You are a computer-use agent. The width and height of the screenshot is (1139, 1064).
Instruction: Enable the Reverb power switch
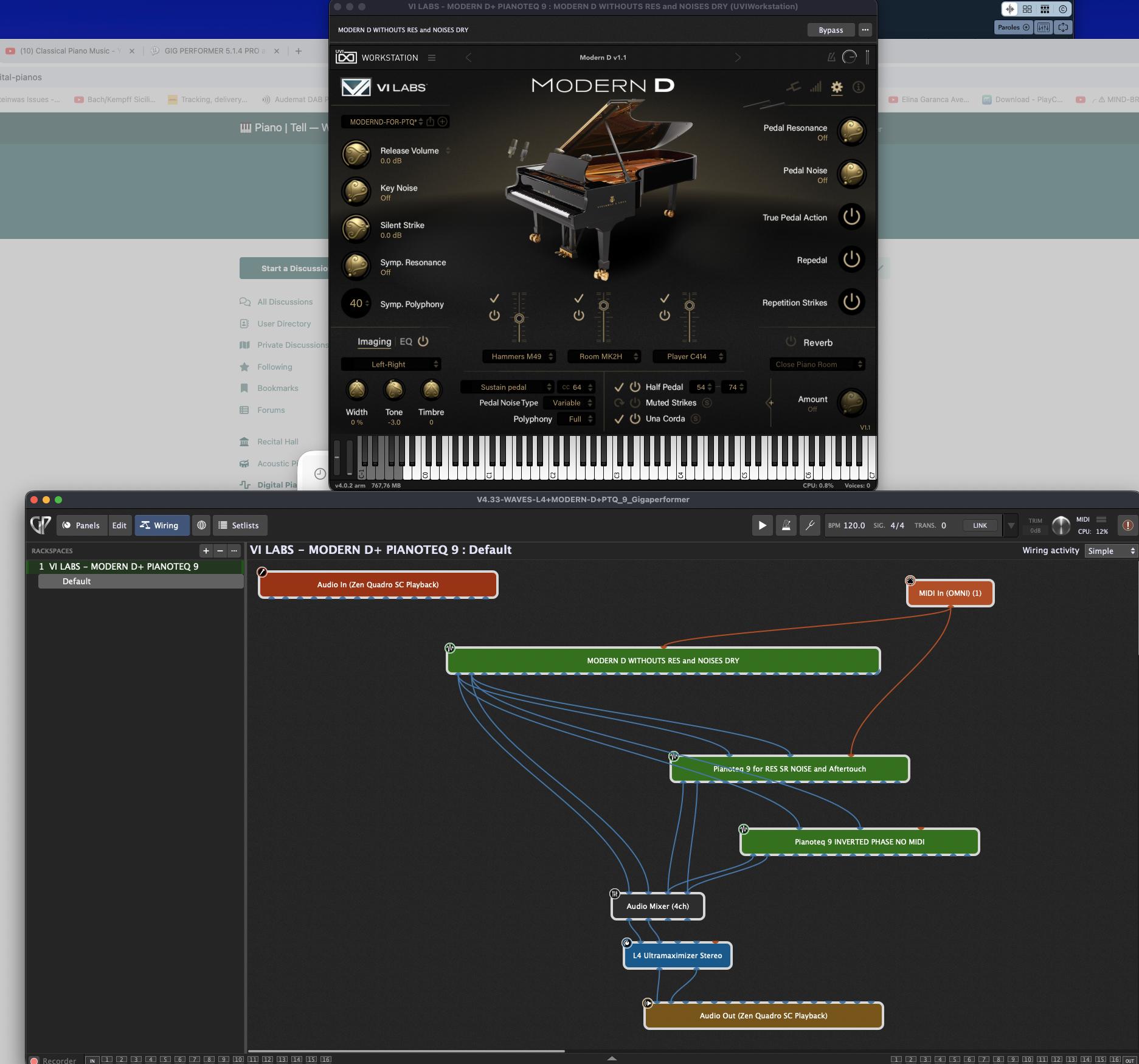tap(791, 342)
